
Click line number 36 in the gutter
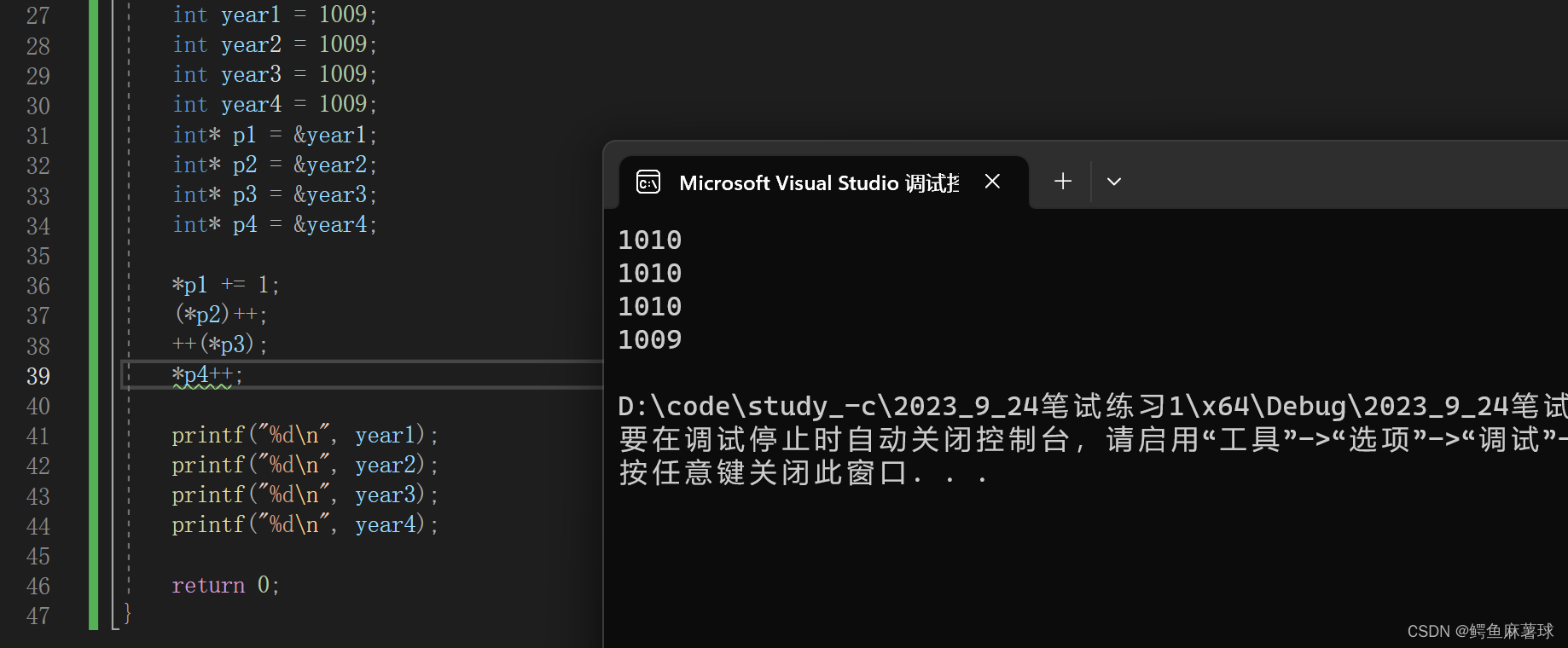click(38, 286)
